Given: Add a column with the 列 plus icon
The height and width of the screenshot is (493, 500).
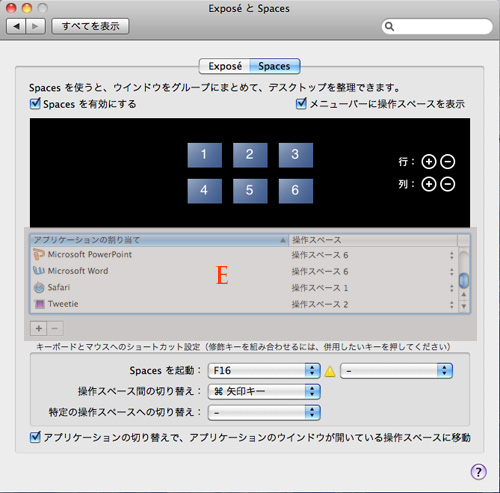Looking at the screenshot, I should [429, 184].
